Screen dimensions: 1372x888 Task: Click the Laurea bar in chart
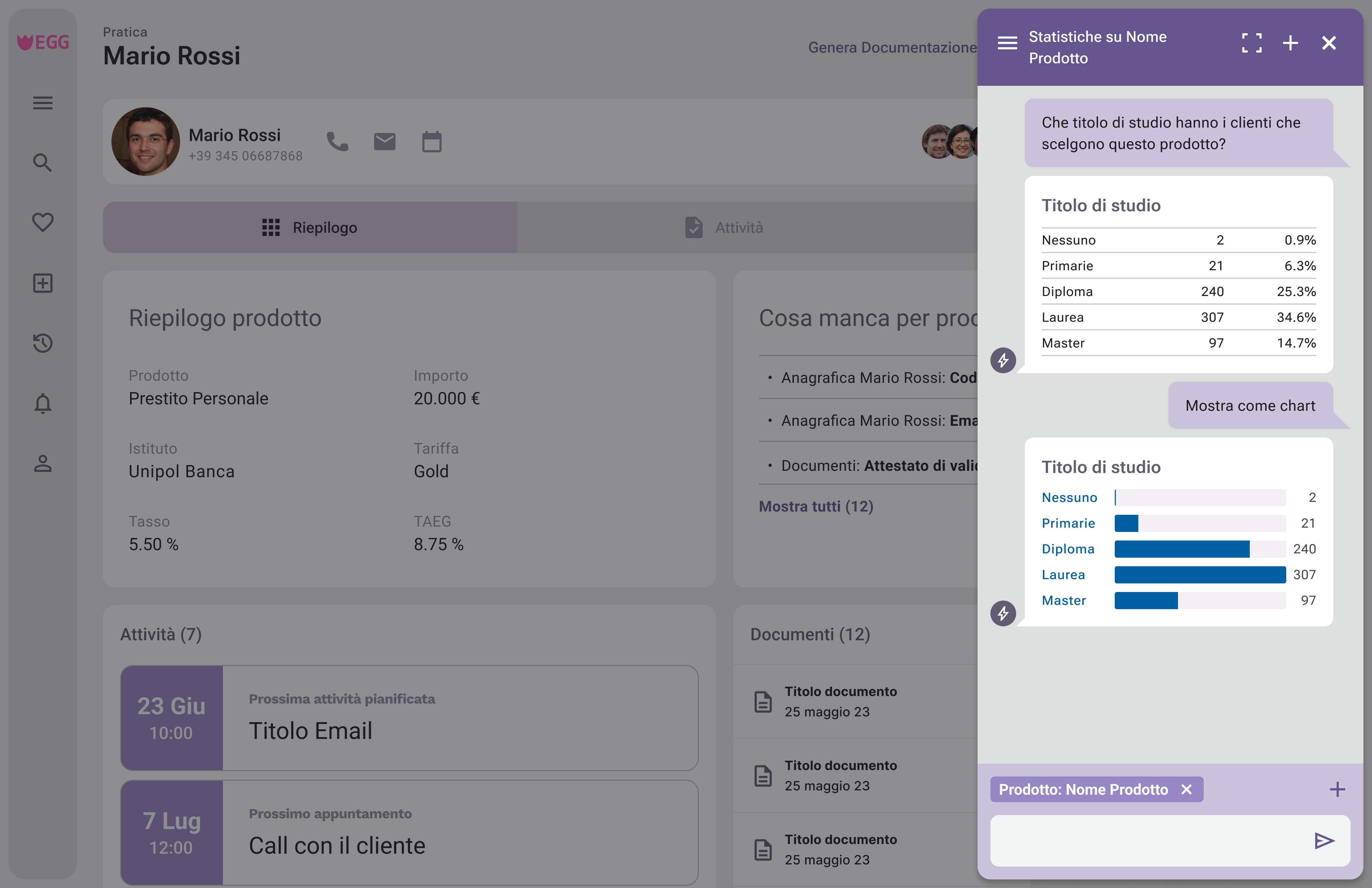1200,575
